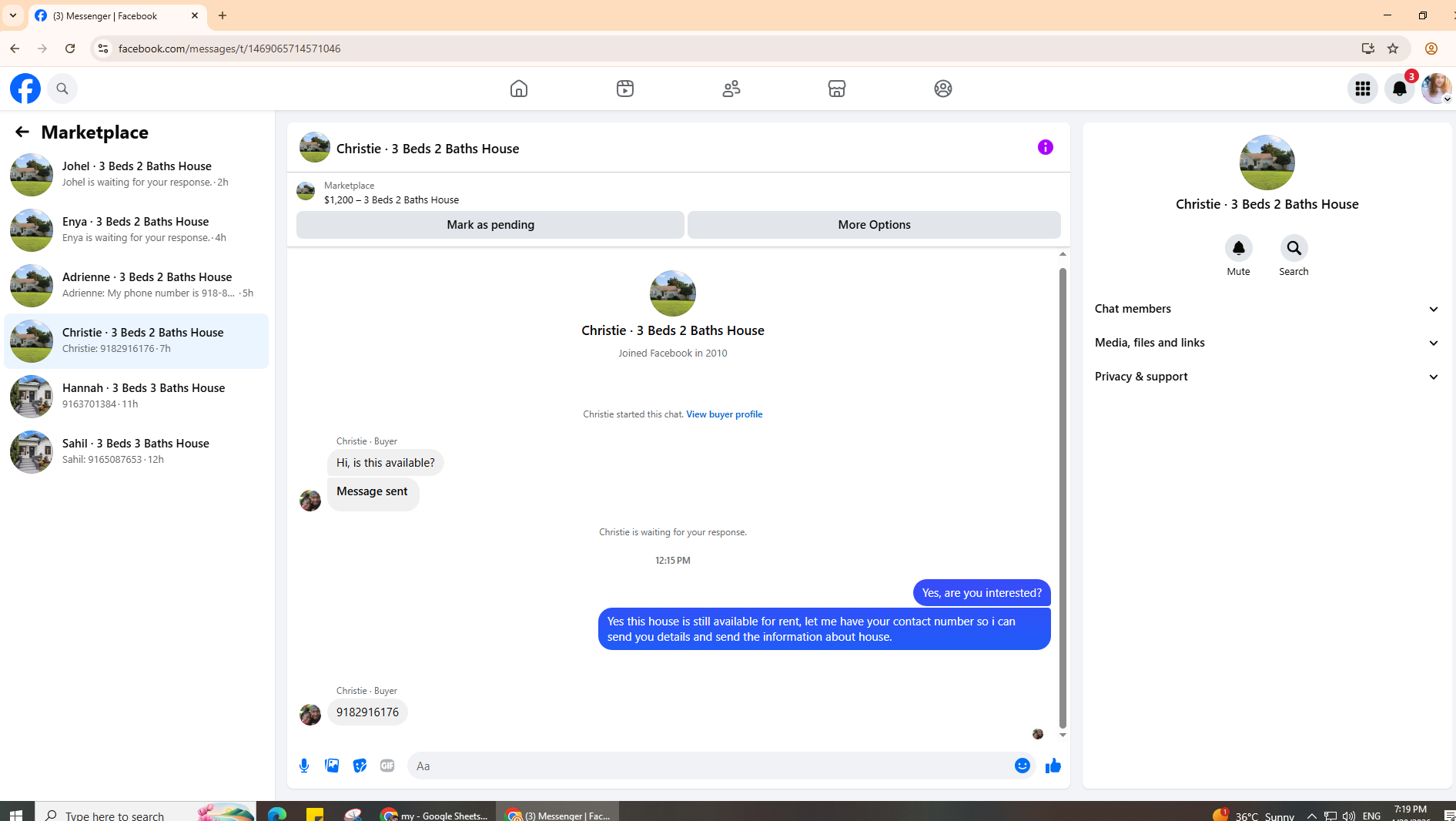Click the message bubble '9182916176'
This screenshot has height=821, width=1456.
(367, 712)
